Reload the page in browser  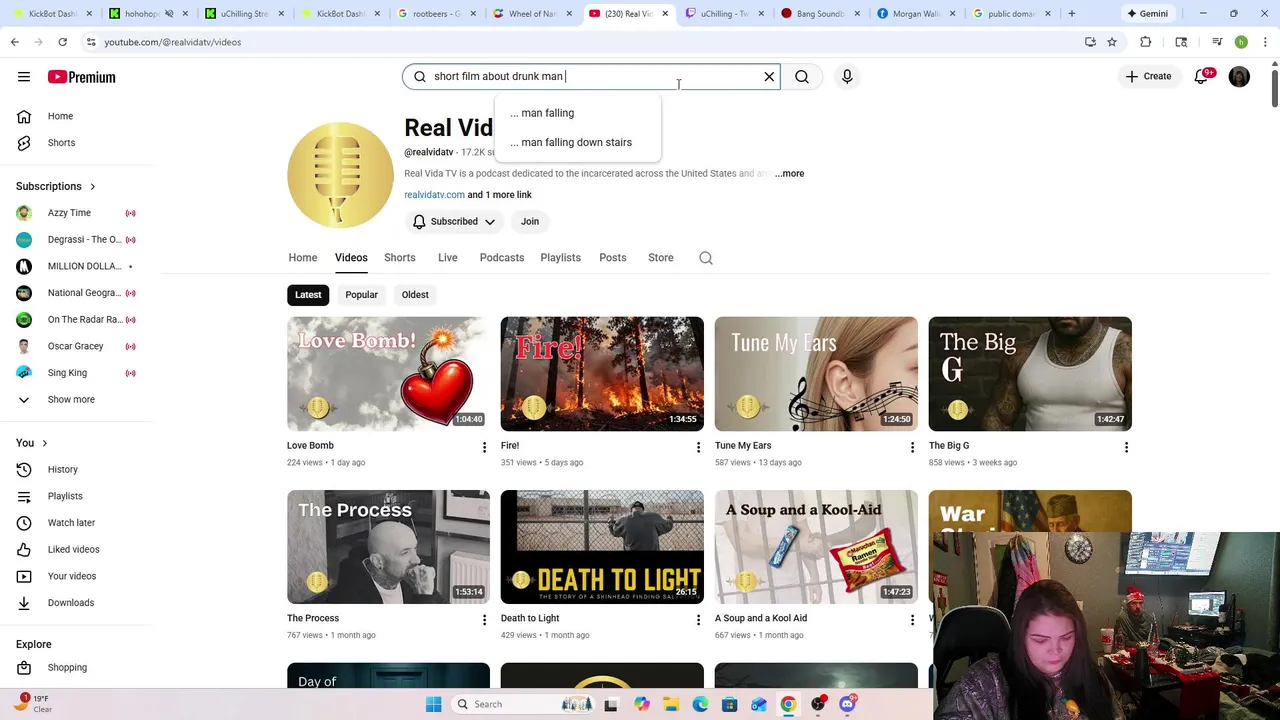(x=62, y=42)
